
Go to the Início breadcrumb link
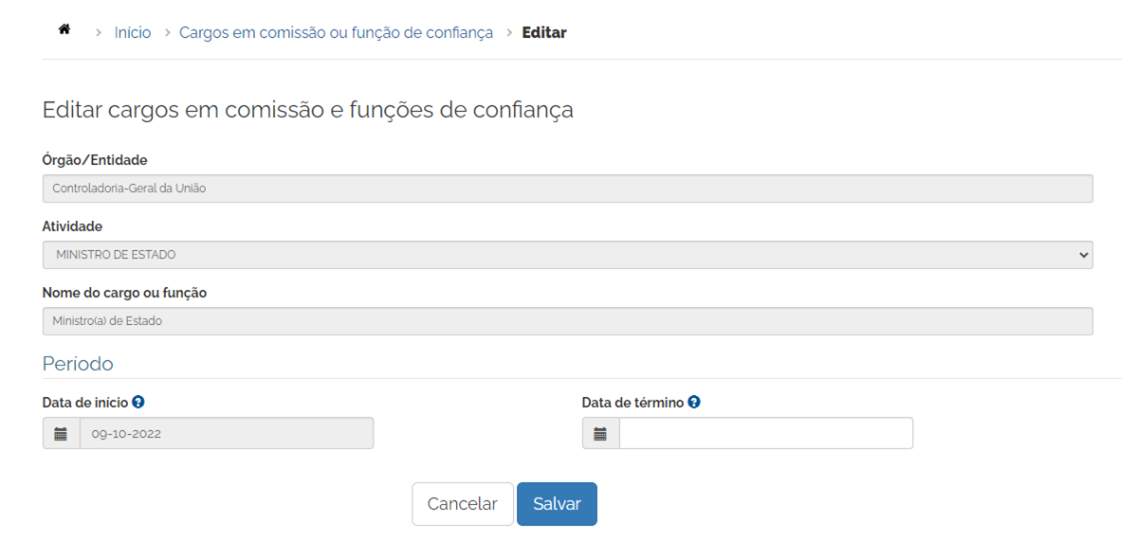[132, 33]
